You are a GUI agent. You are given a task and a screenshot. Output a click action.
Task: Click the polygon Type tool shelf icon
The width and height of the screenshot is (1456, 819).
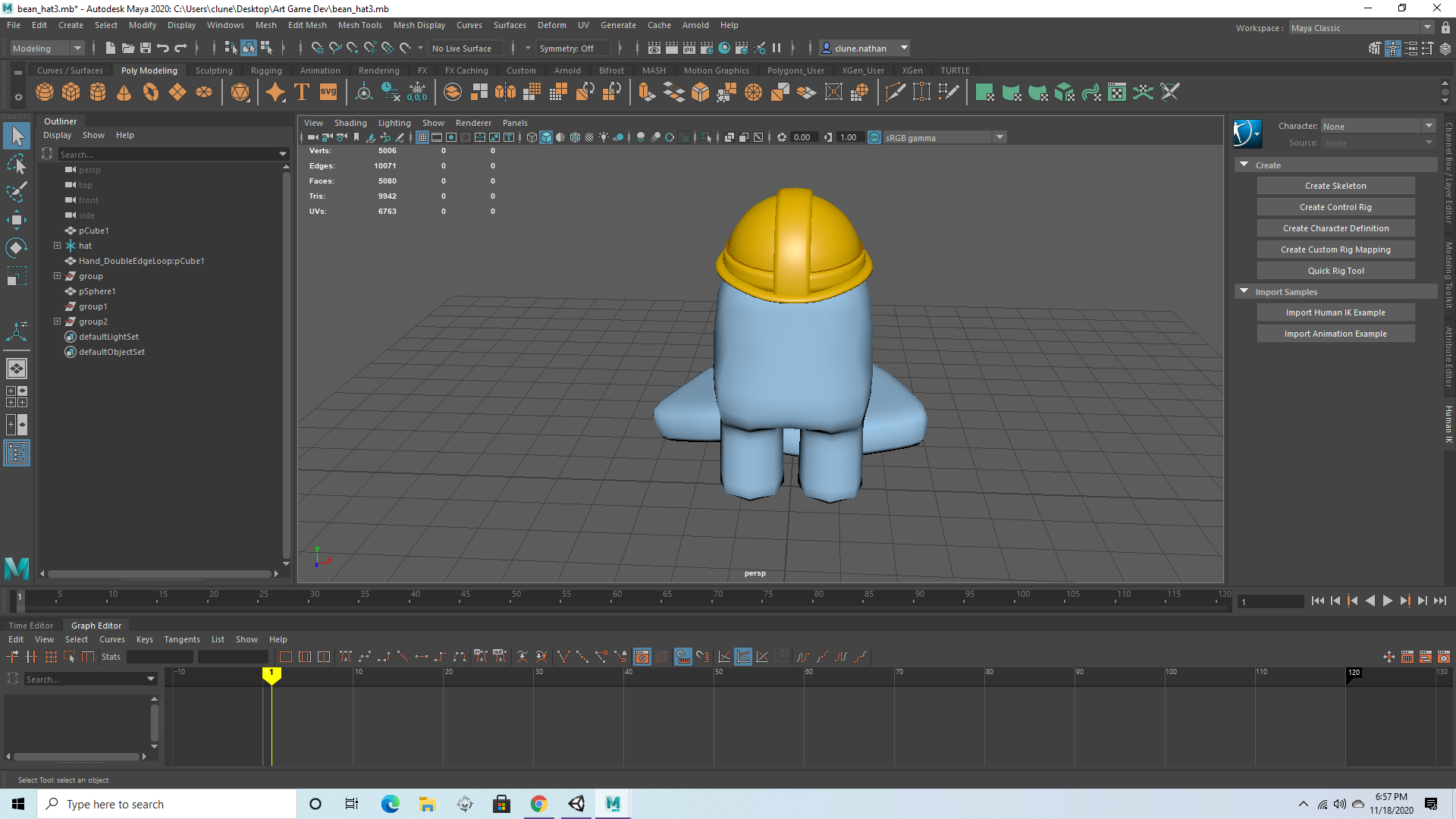(x=301, y=93)
